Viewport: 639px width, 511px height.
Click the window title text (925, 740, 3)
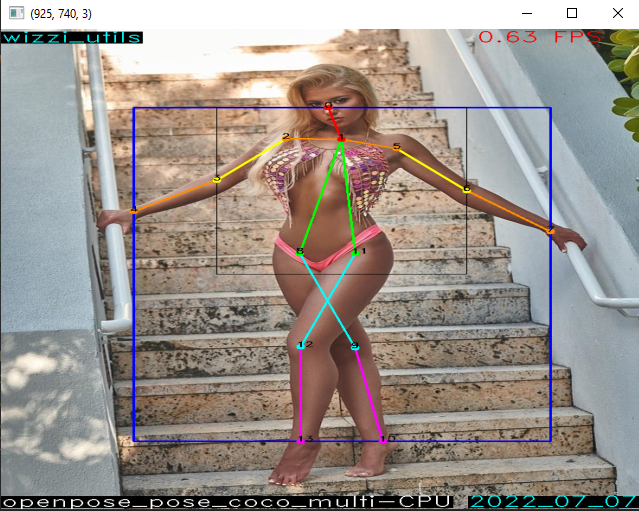click(61, 14)
